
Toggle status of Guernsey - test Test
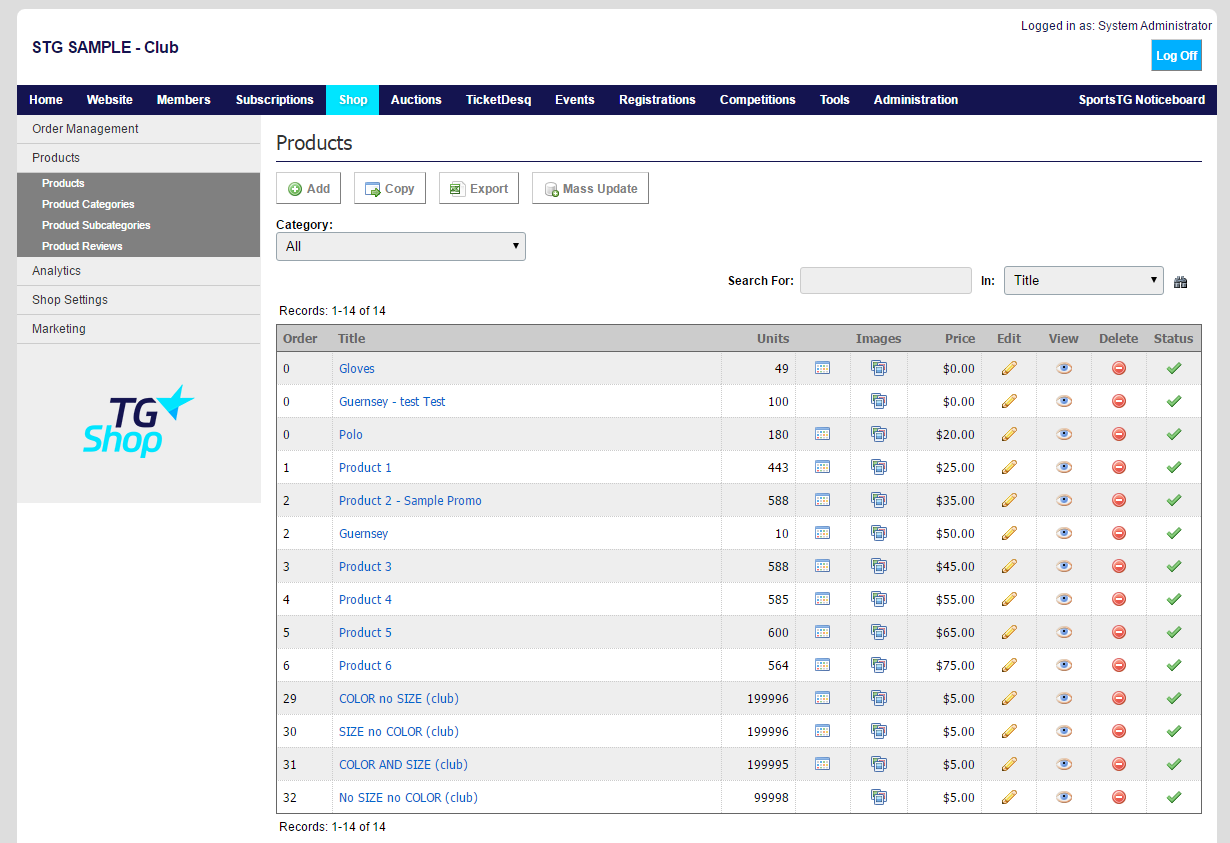coord(1173,401)
